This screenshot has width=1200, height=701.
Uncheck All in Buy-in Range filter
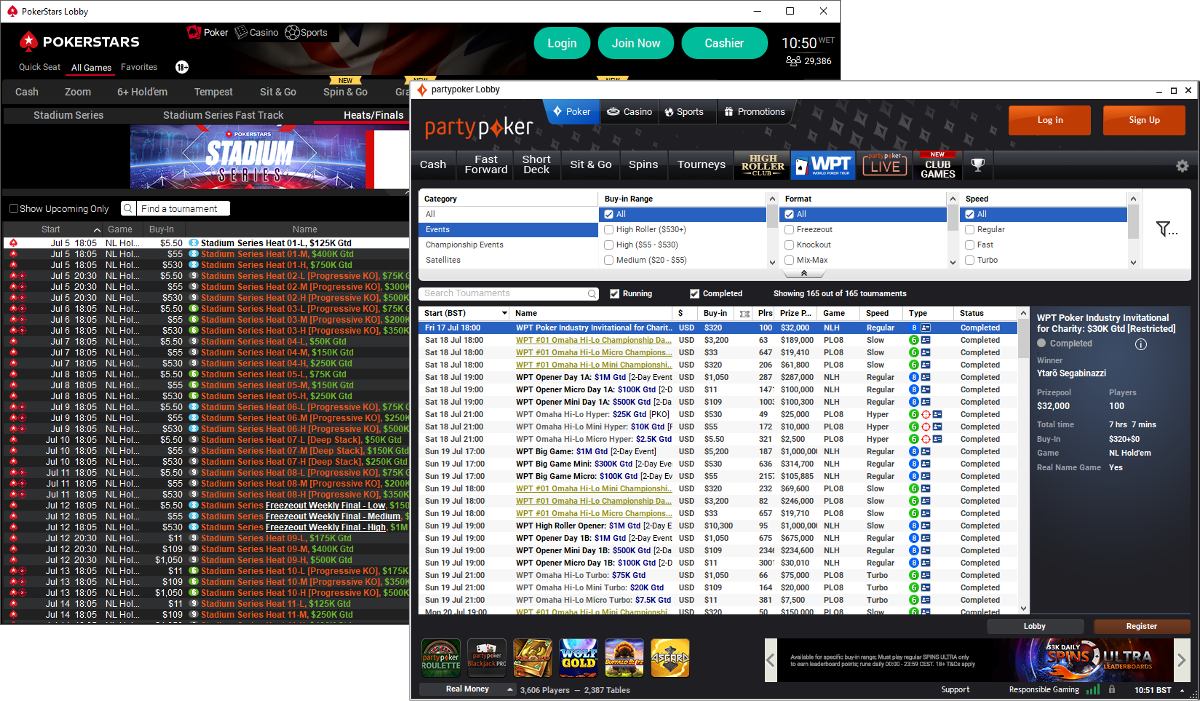point(607,214)
